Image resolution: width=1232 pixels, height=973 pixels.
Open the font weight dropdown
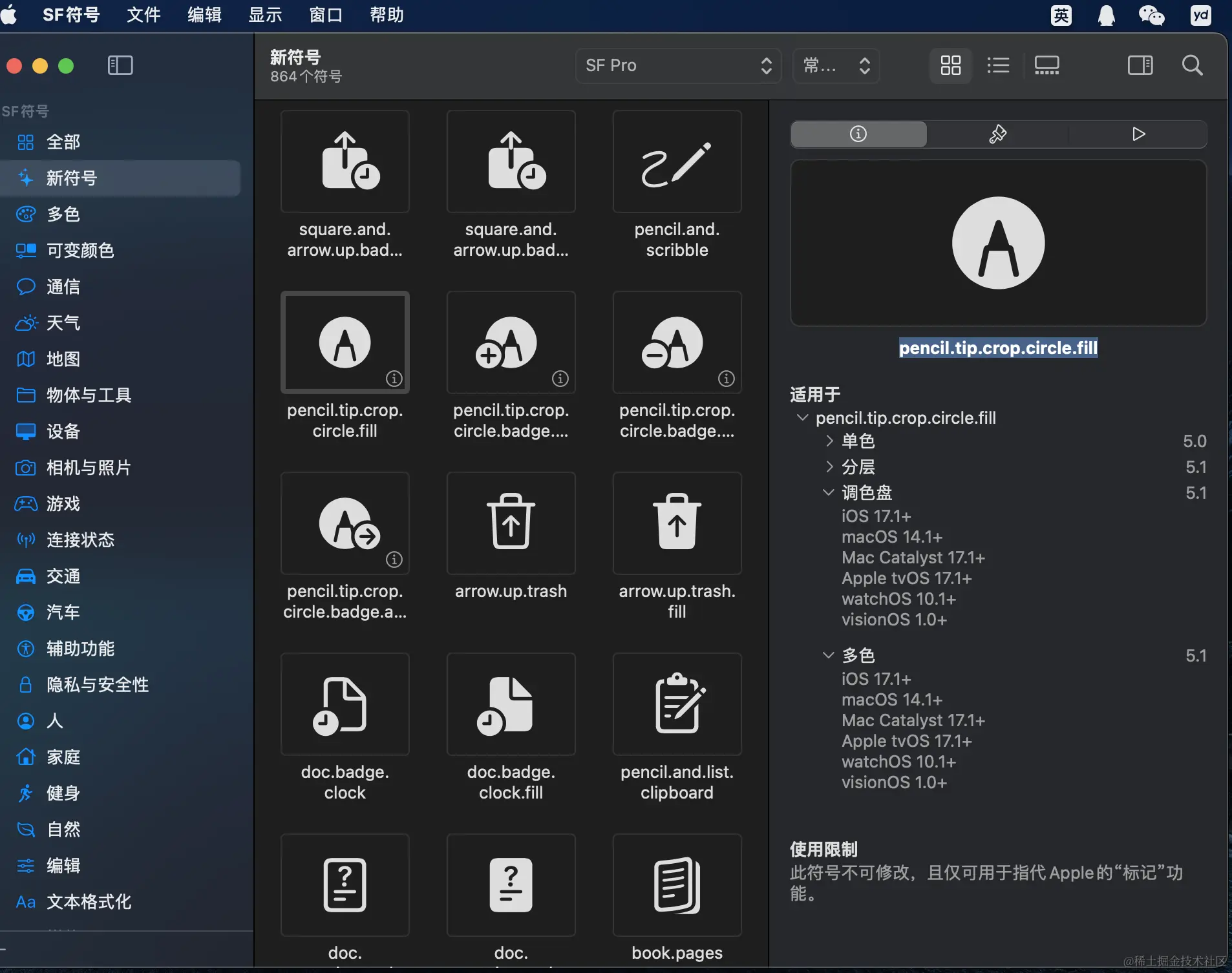(x=836, y=65)
